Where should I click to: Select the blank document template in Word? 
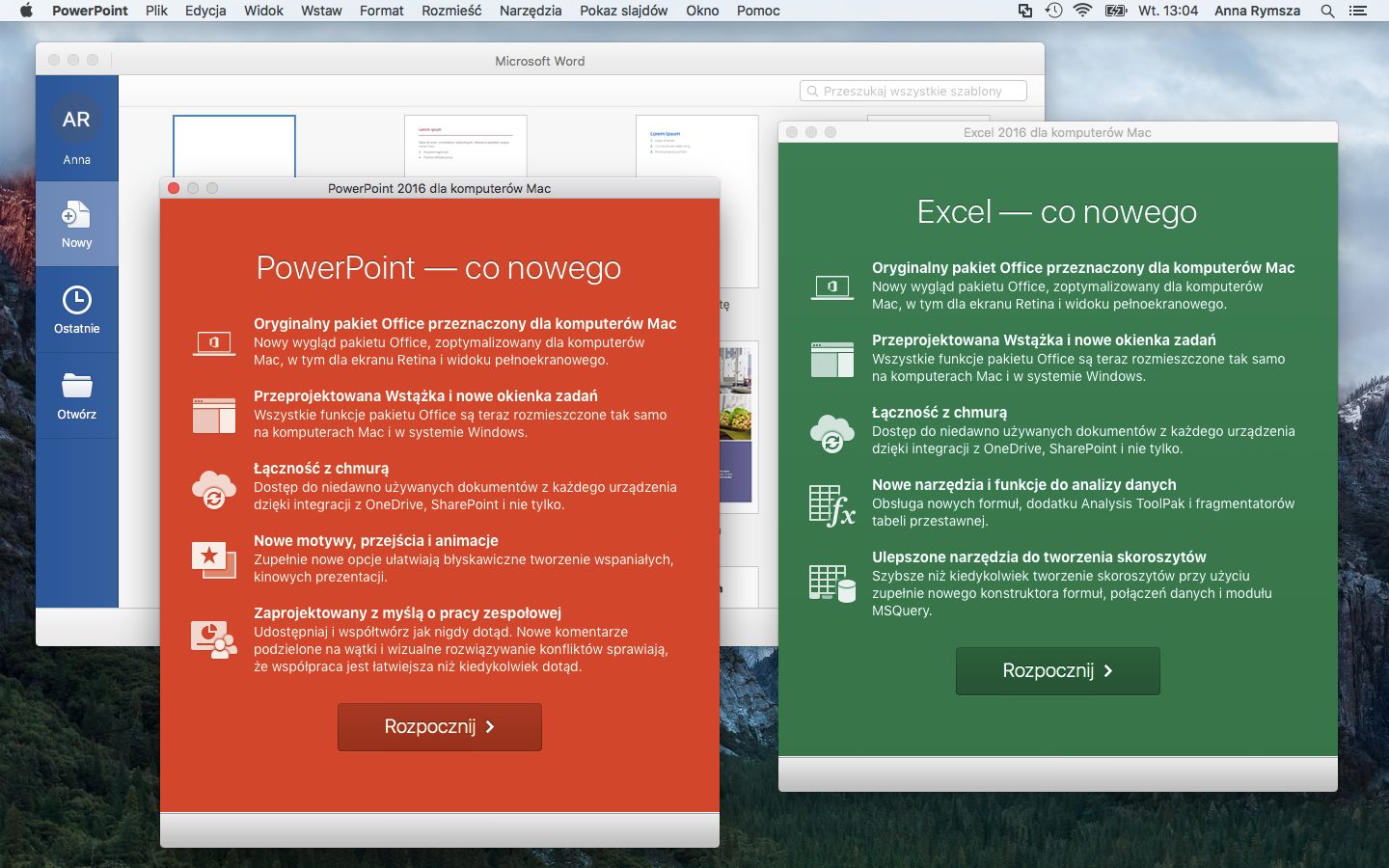pos(234,146)
